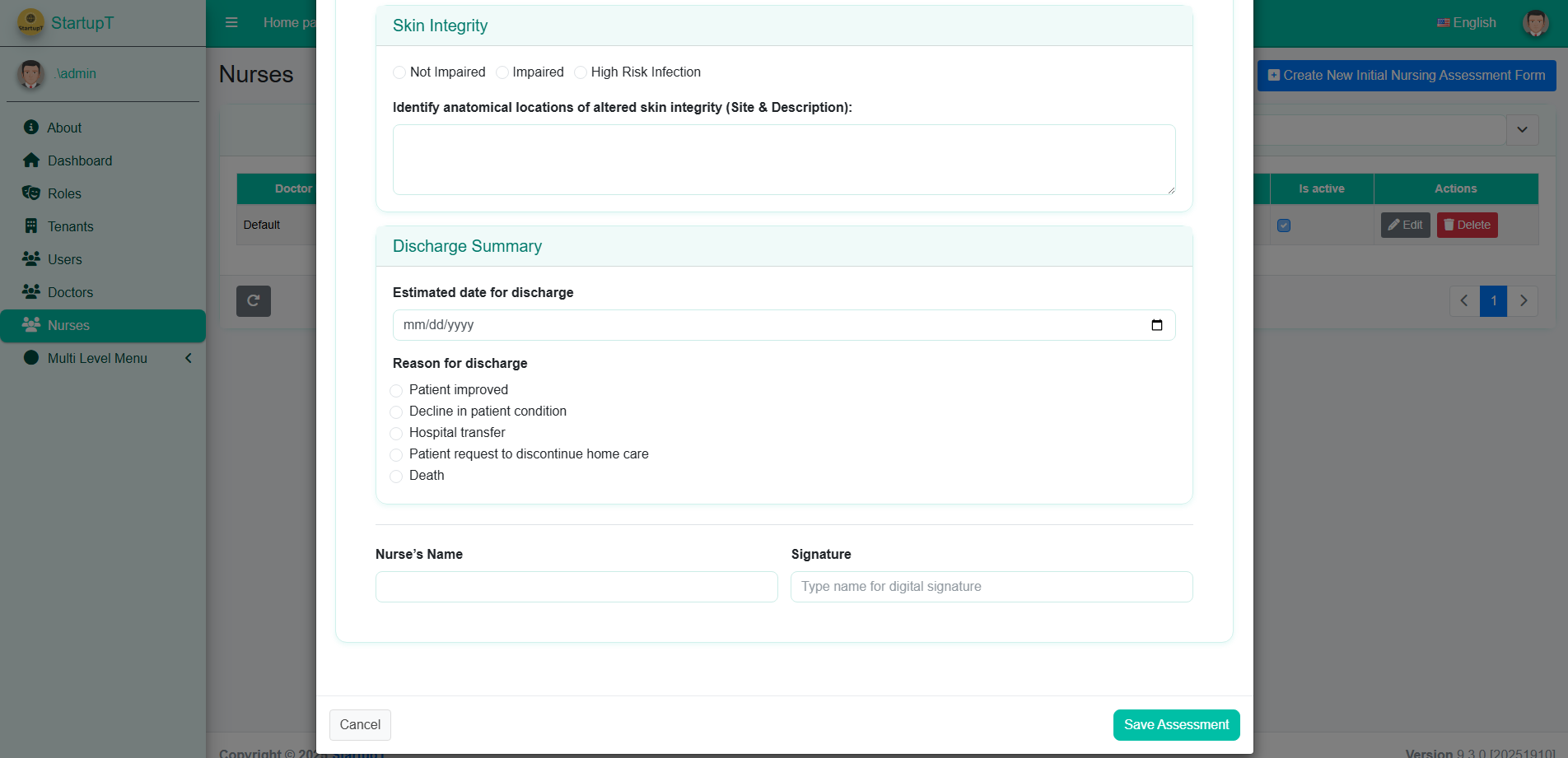
Task: Click the Nurse's Name input field
Action: 576,587
